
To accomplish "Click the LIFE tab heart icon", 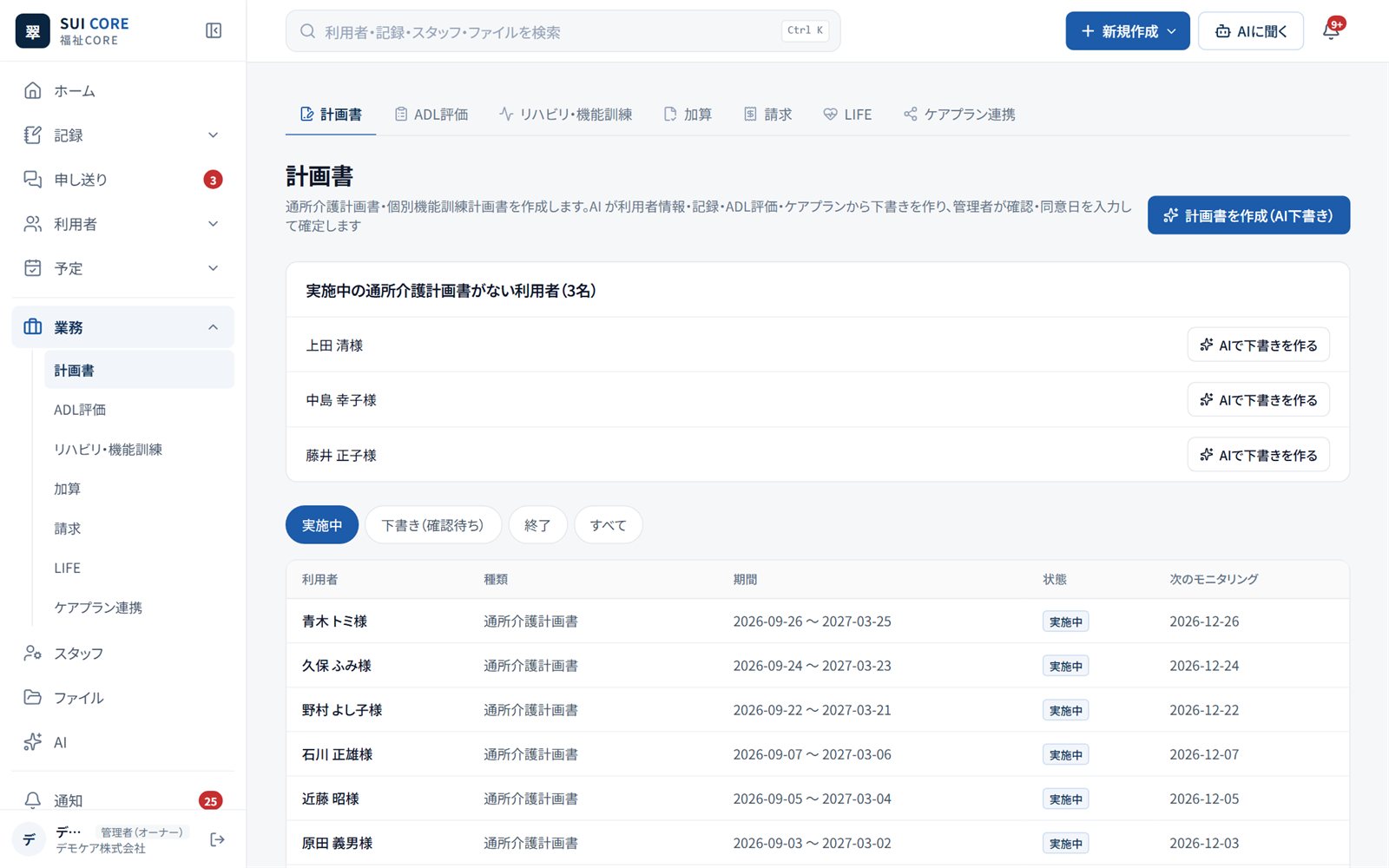I will [830, 114].
